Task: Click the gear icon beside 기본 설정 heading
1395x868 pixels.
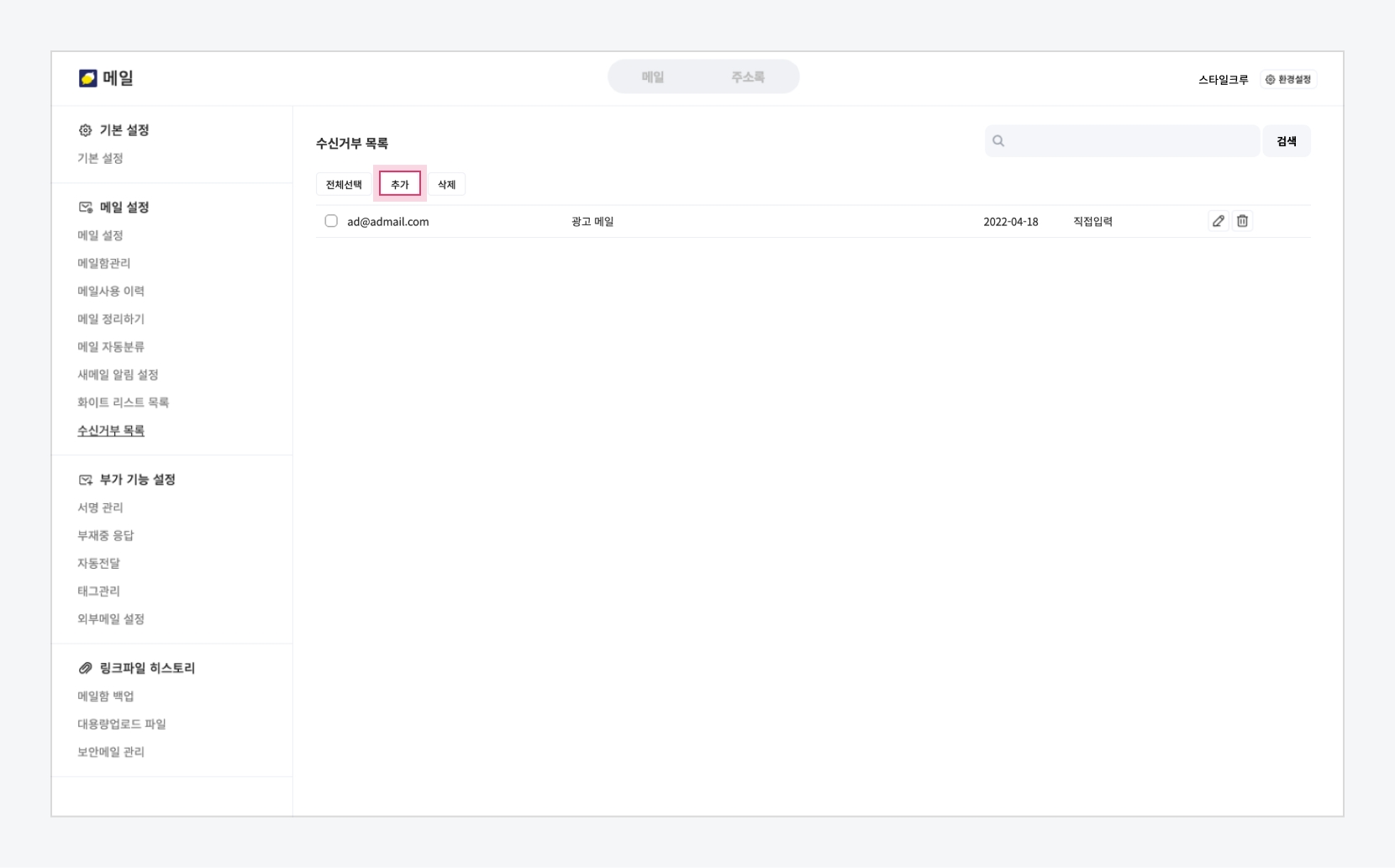Action: 86,130
